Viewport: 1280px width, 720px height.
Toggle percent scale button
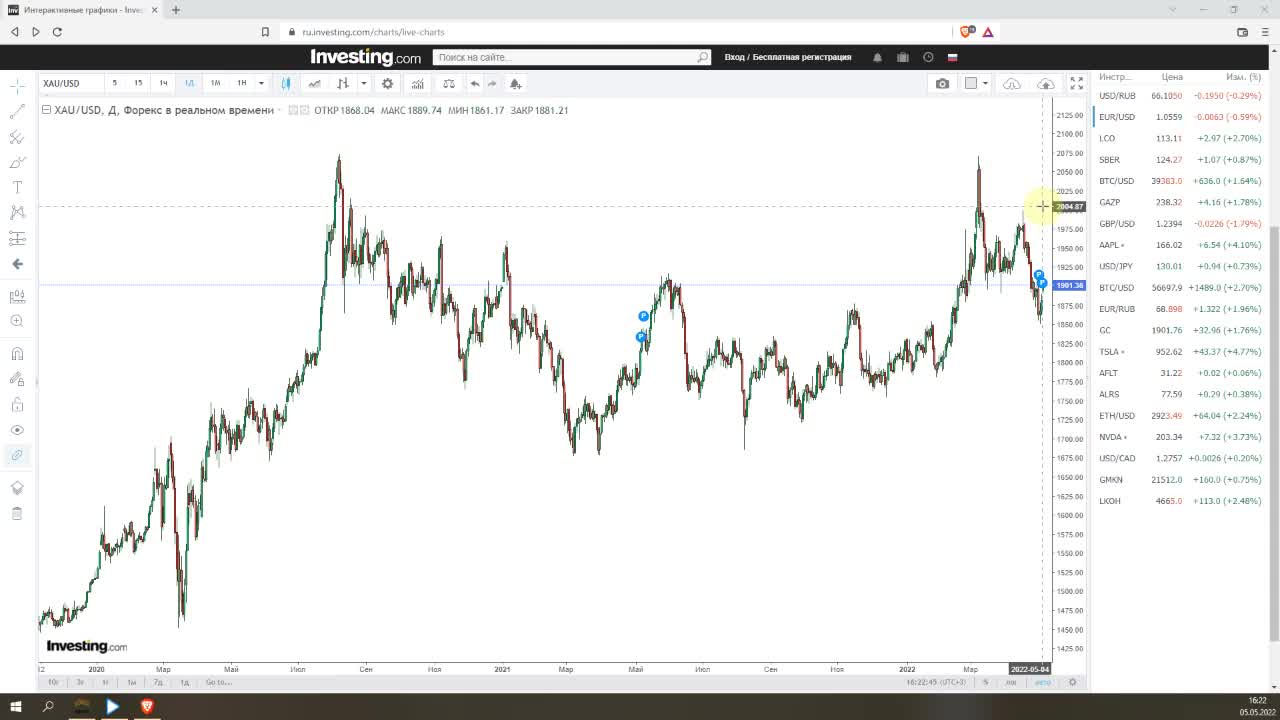click(985, 682)
